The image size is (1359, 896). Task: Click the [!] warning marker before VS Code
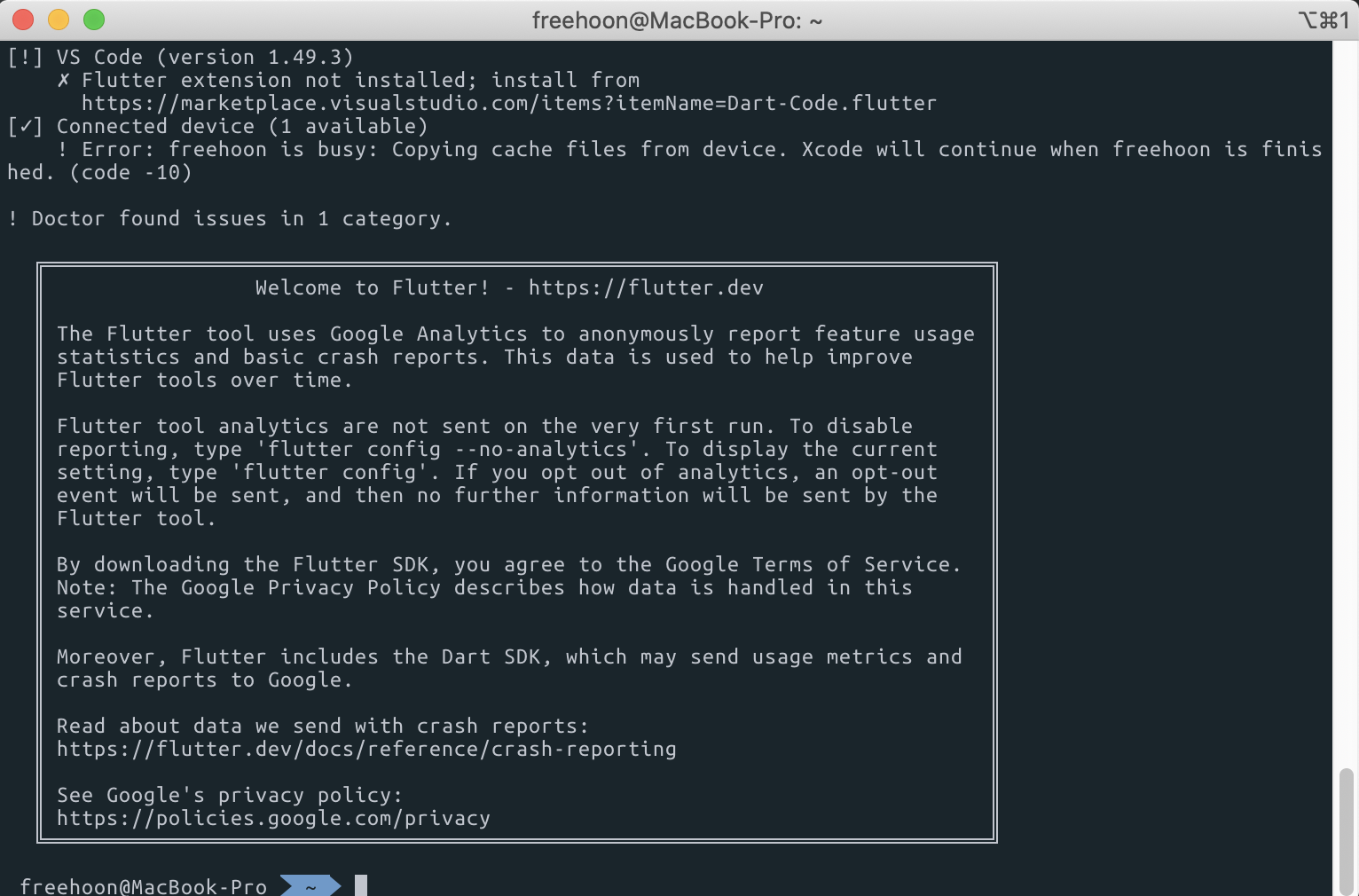click(x=25, y=58)
